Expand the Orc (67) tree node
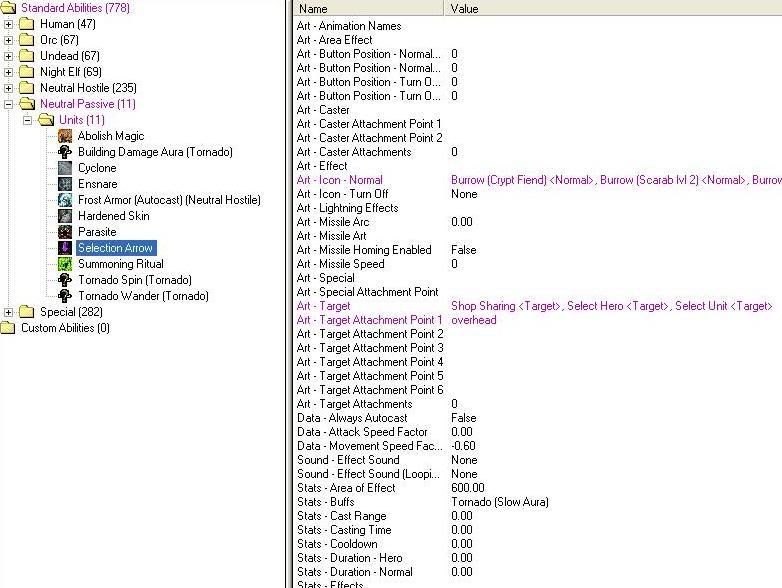Viewport: 782px width, 588px height. click(8, 40)
